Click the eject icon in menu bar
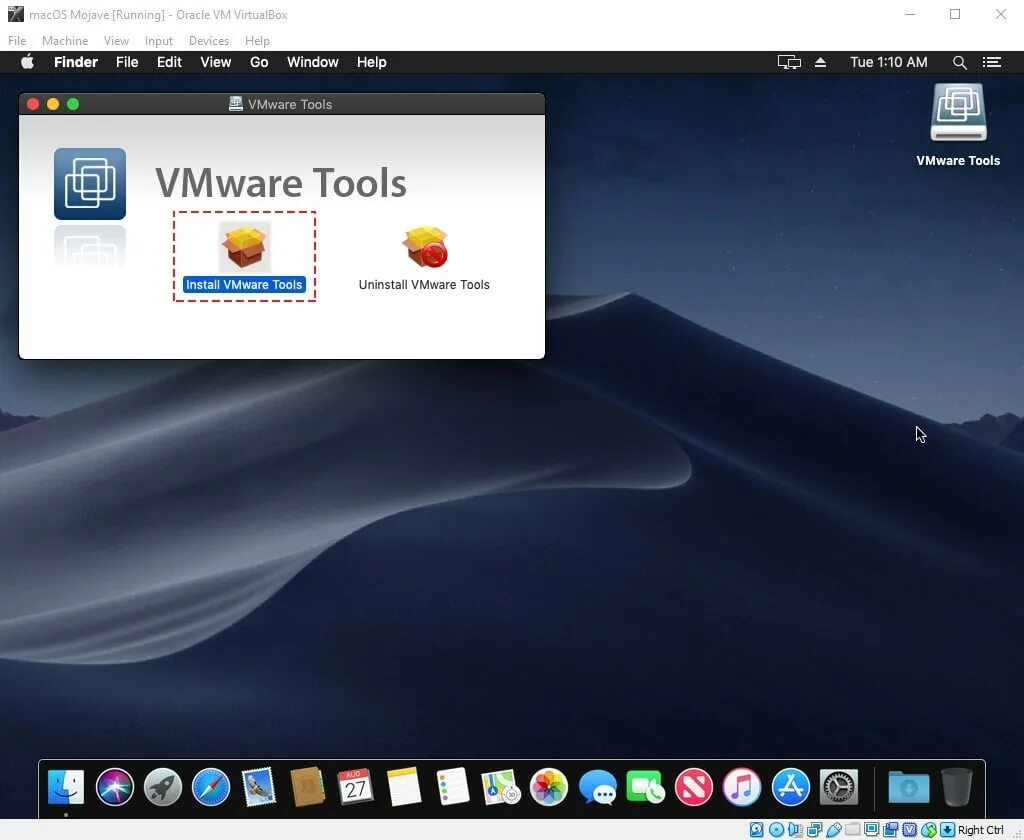 point(820,62)
